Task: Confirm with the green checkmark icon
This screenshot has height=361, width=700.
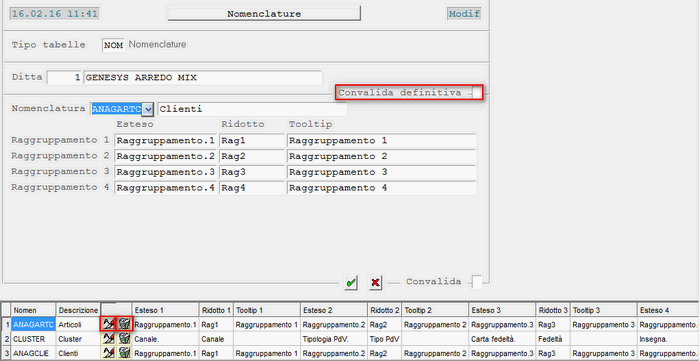Action: 351,282
